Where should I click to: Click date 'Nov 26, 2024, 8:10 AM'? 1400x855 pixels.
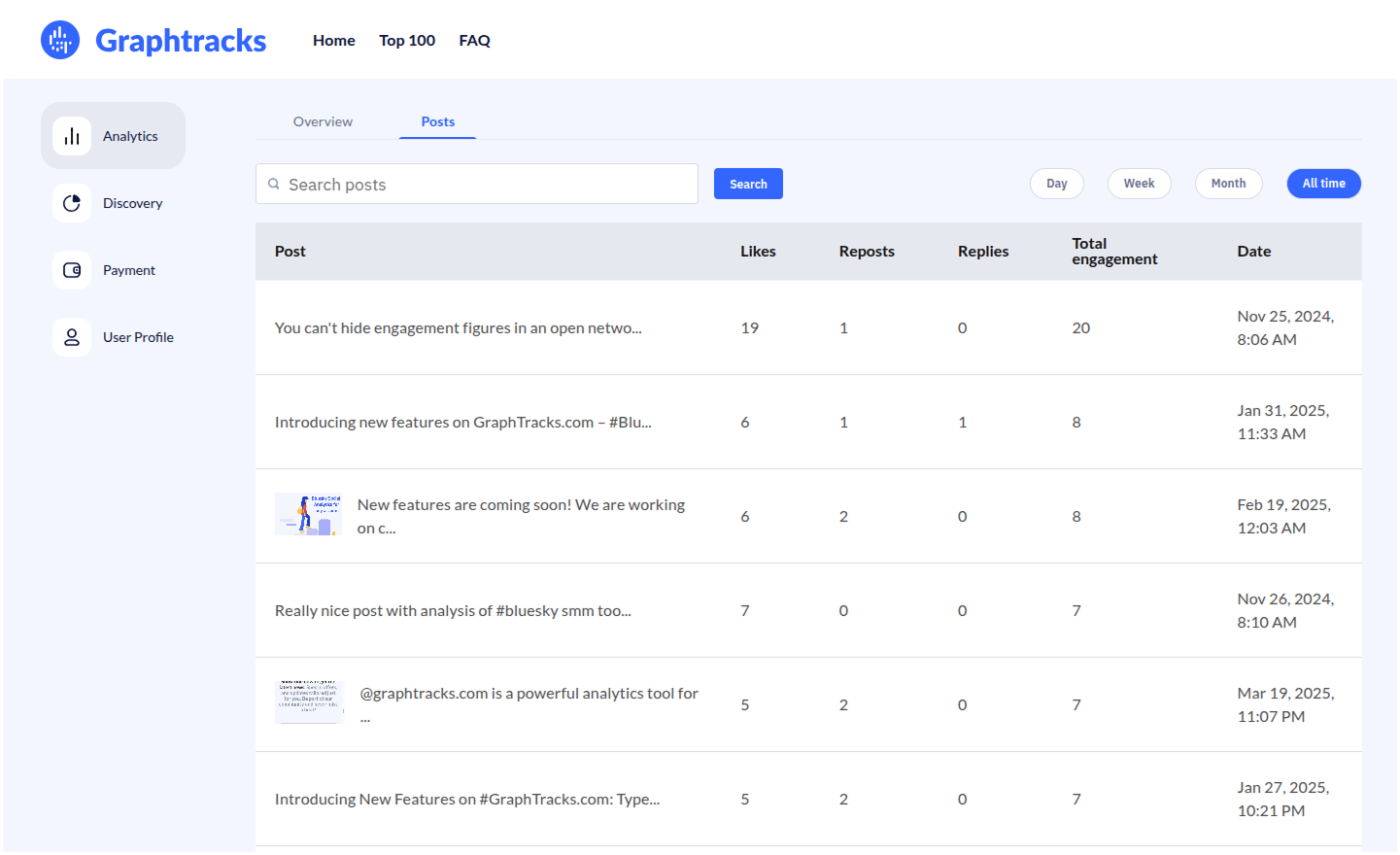pyautogui.click(x=1285, y=610)
